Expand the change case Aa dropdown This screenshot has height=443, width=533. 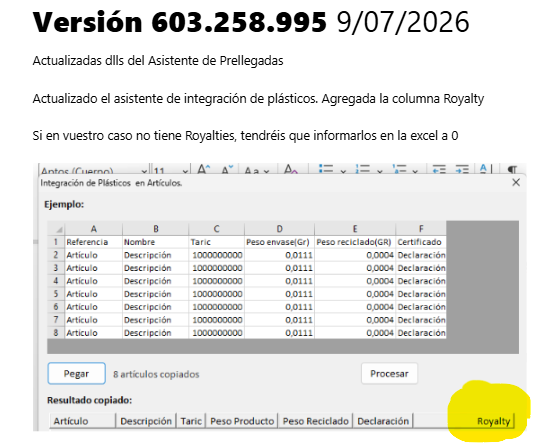point(257,170)
